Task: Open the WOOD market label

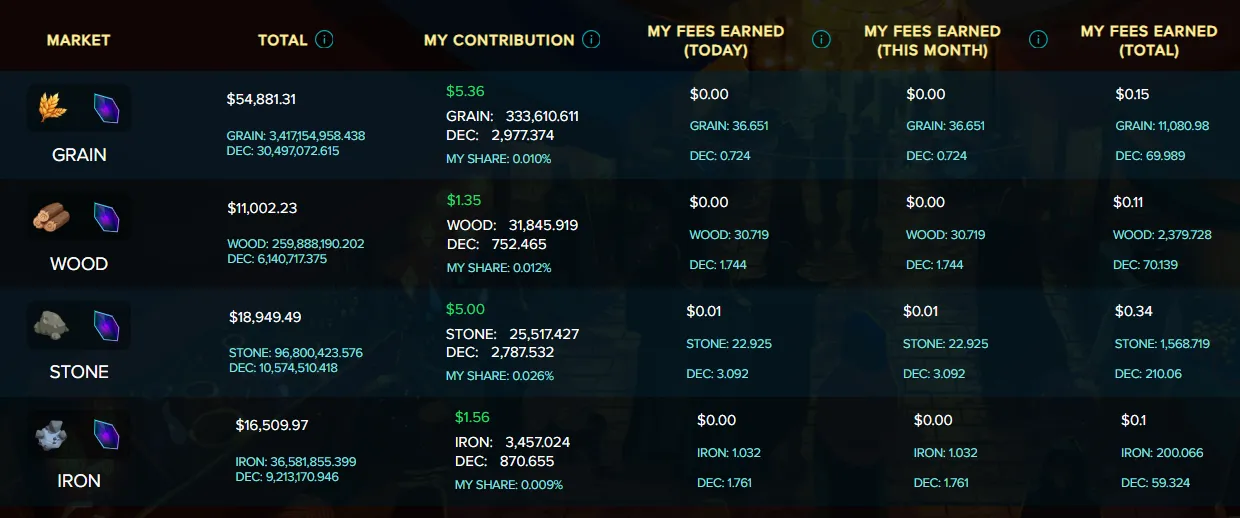Action: click(x=79, y=264)
